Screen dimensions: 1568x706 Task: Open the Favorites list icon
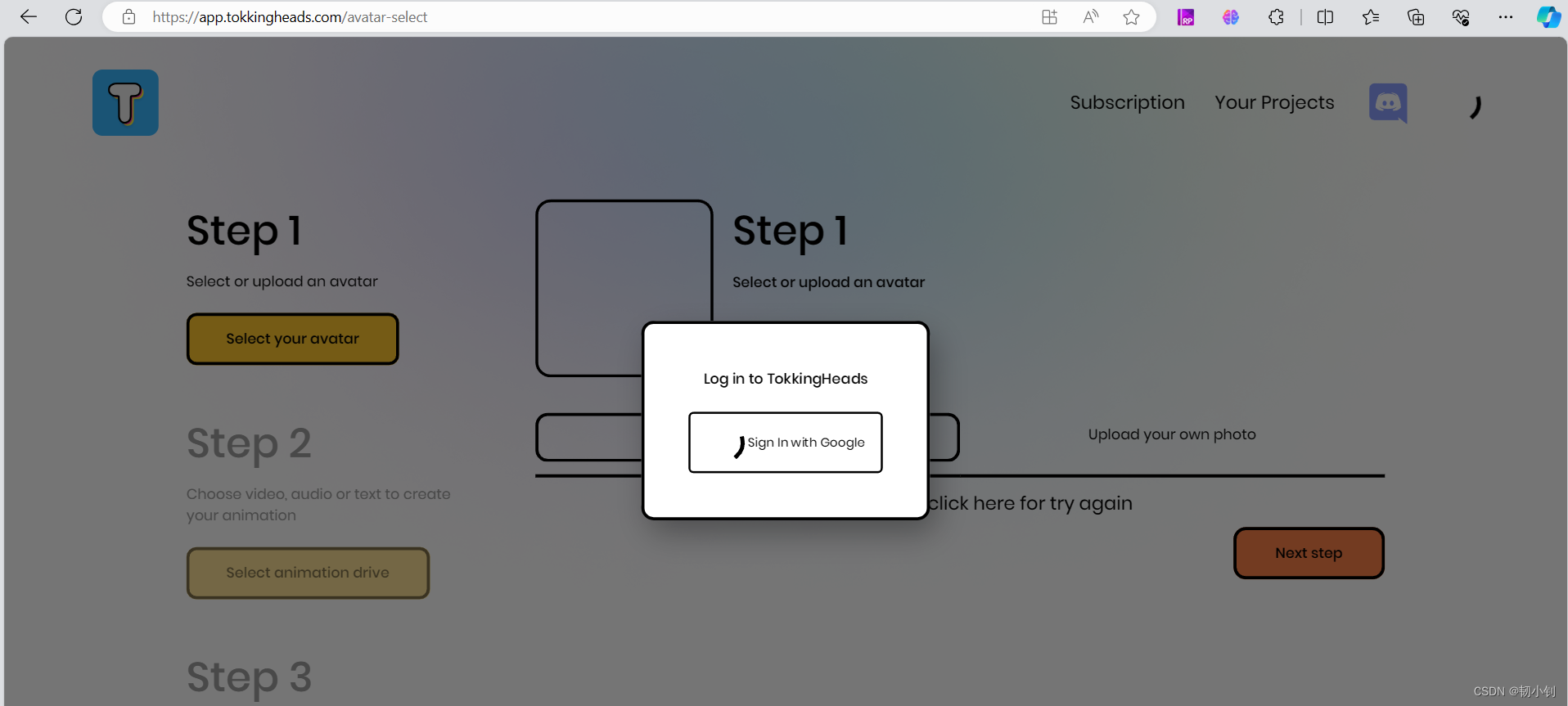click(x=1371, y=17)
